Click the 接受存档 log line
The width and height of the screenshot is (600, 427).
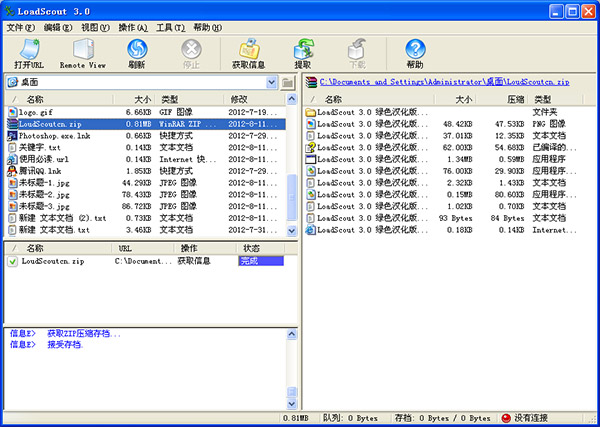(x=65, y=344)
